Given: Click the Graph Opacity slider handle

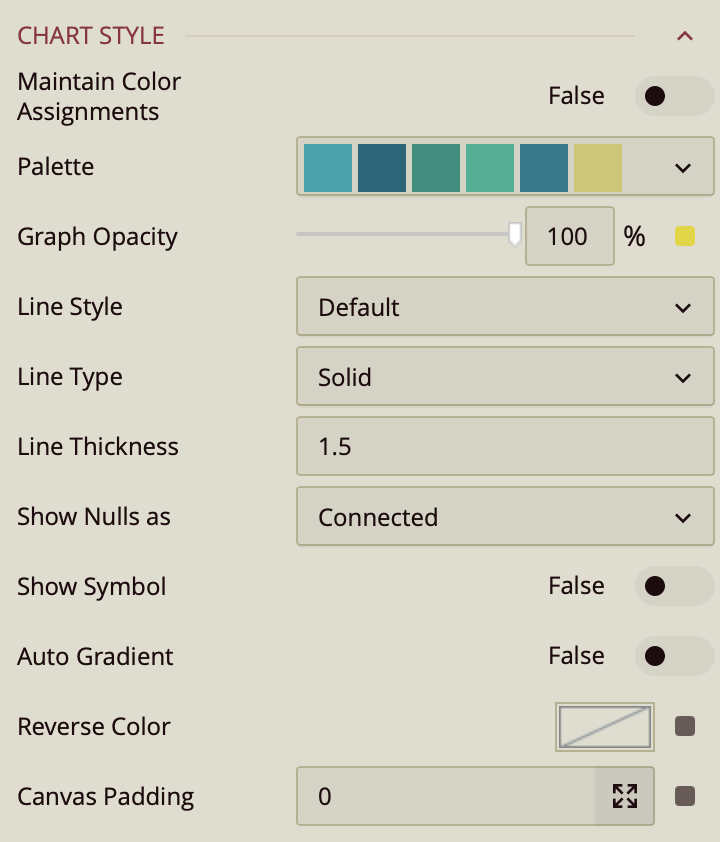Looking at the screenshot, I should tap(515, 234).
